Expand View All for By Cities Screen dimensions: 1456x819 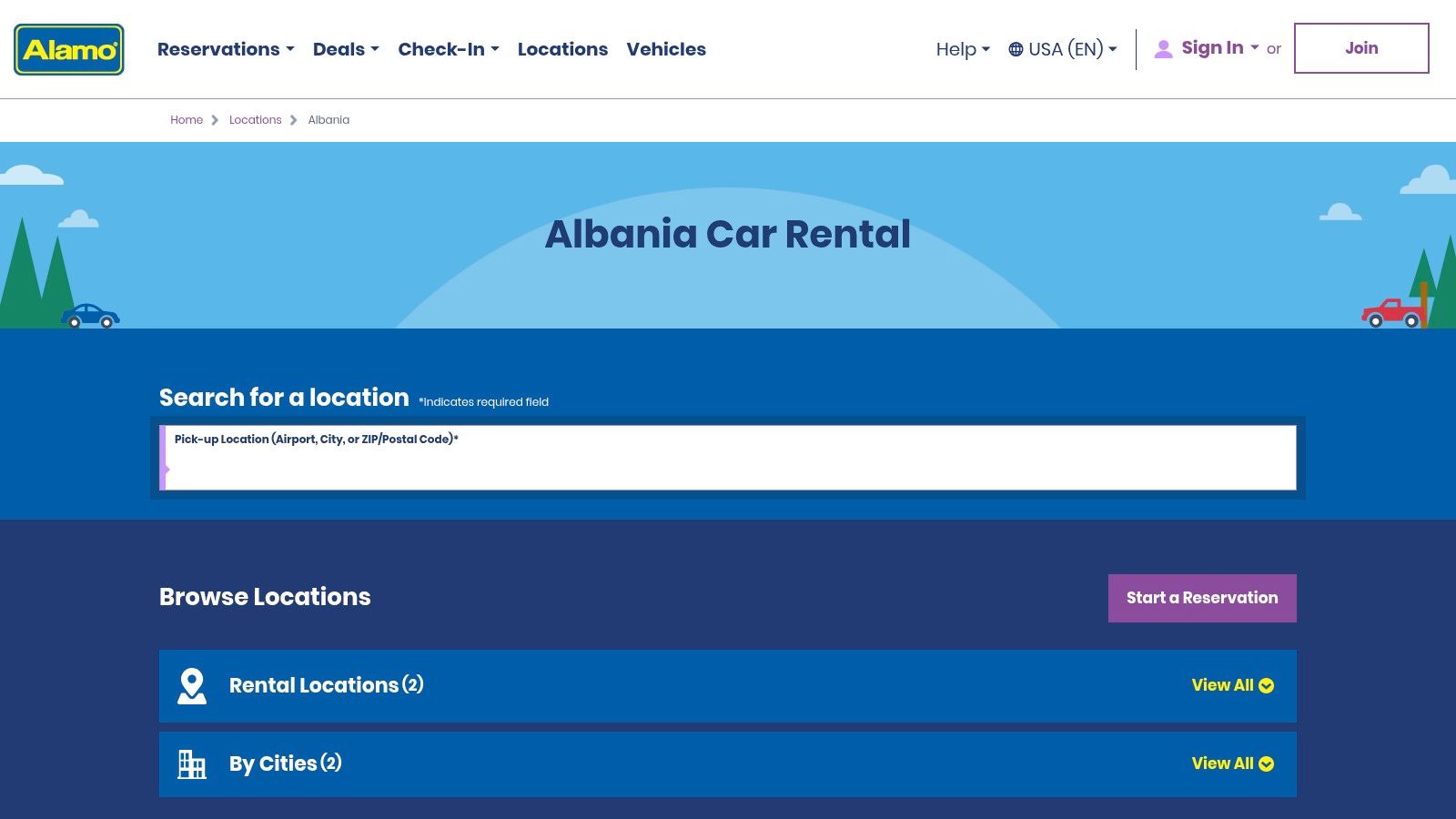[x=1232, y=763]
